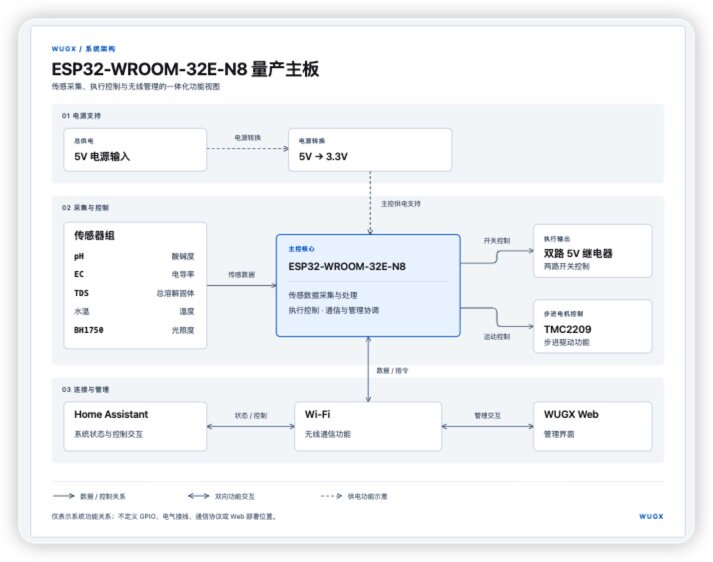Viewport: 713px width, 562px height.
Task: Click the "双向功能交互" legend entry
Action: pos(221,496)
